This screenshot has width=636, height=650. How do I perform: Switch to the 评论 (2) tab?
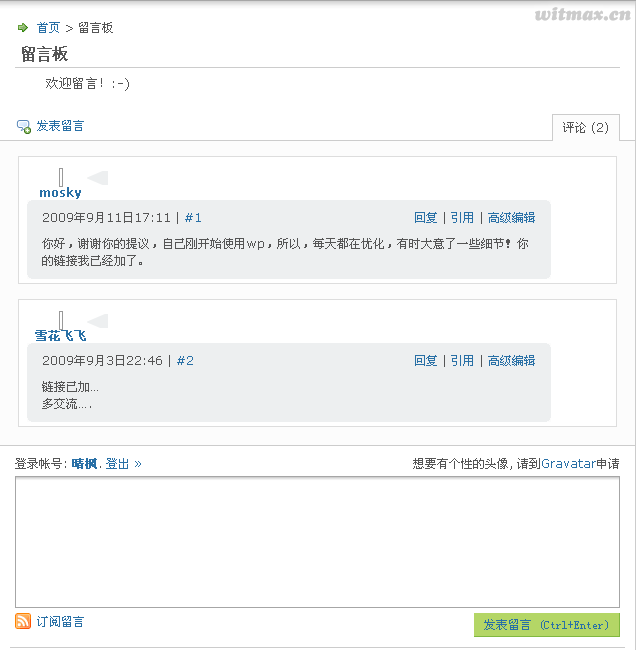[586, 128]
